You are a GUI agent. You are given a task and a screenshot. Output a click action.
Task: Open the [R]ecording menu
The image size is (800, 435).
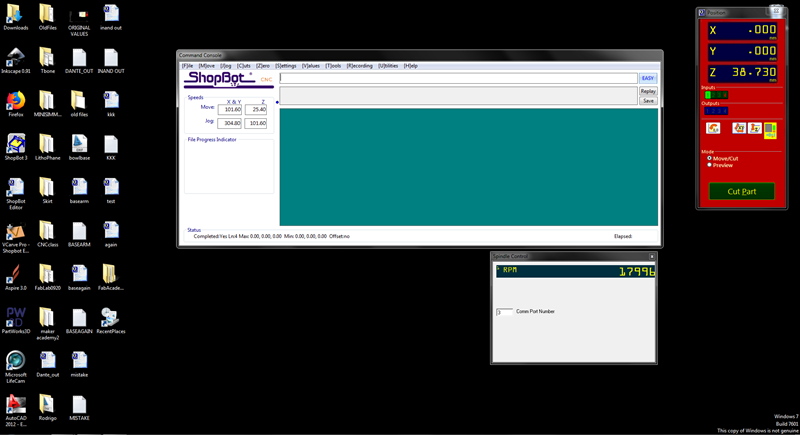[360, 66]
